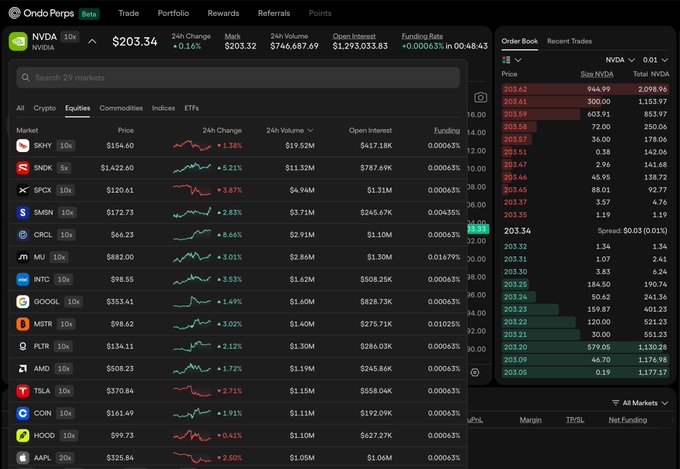Open the Rewards nav item

223,13
